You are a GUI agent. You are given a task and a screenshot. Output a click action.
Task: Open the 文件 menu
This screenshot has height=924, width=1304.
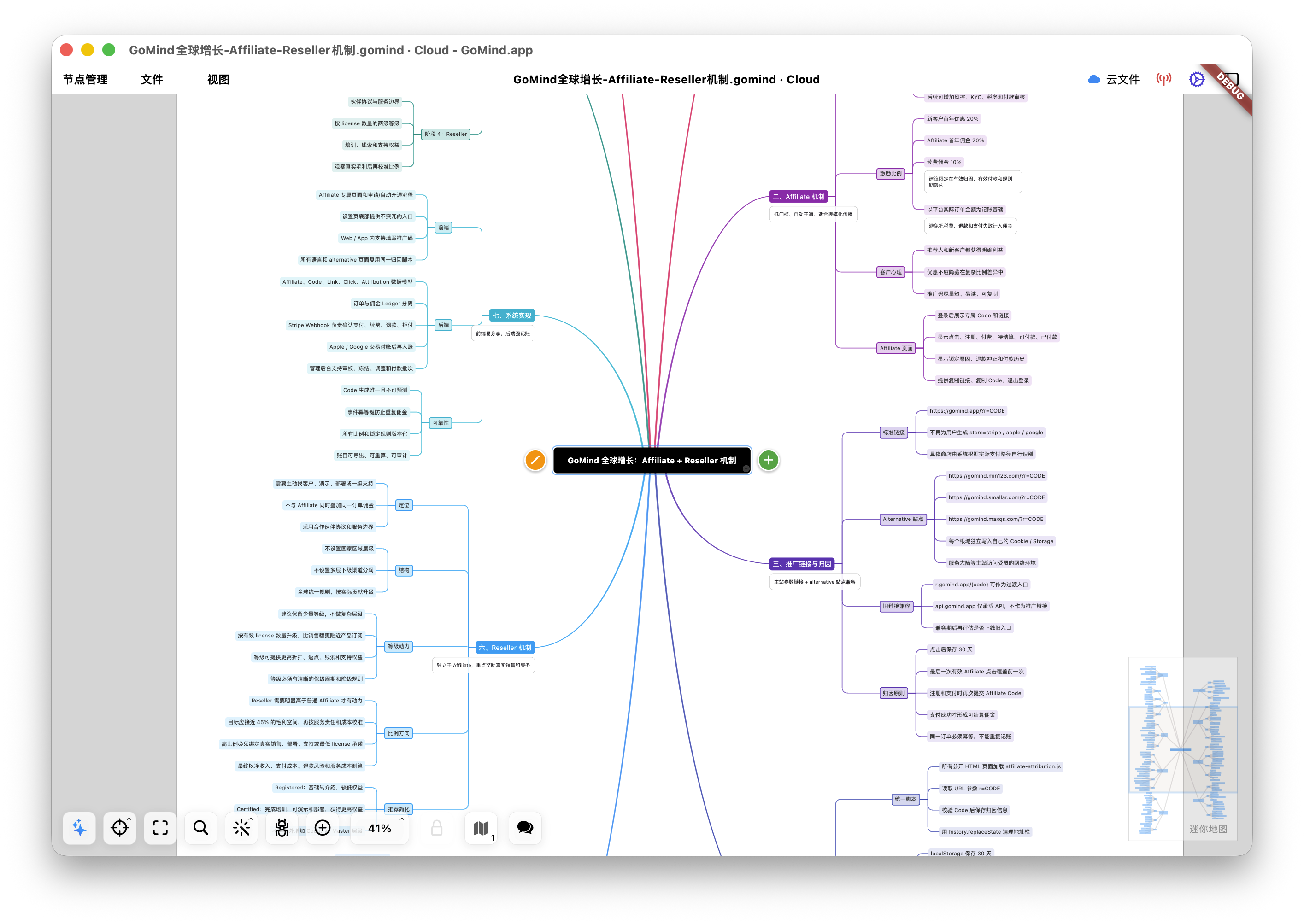point(152,80)
